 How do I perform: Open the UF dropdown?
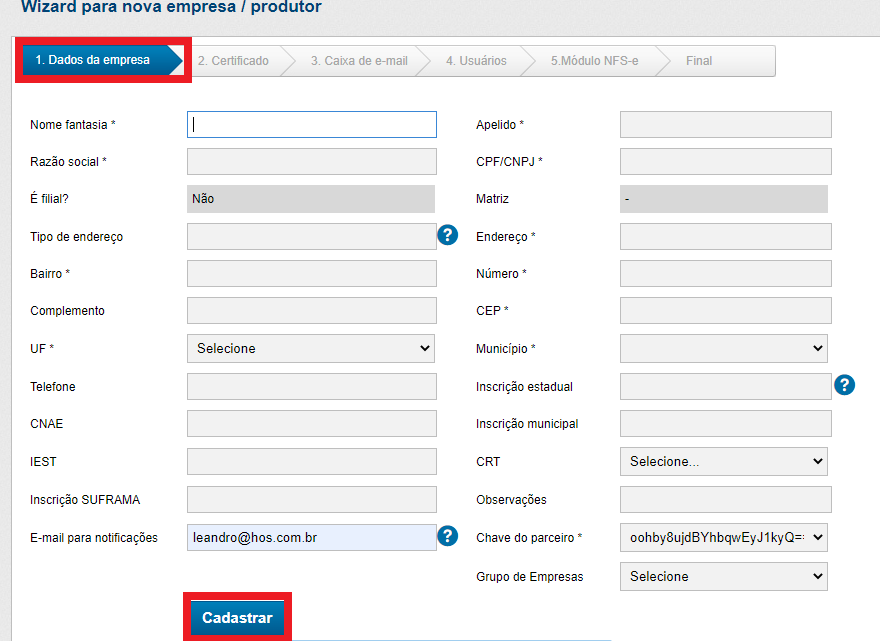point(311,348)
